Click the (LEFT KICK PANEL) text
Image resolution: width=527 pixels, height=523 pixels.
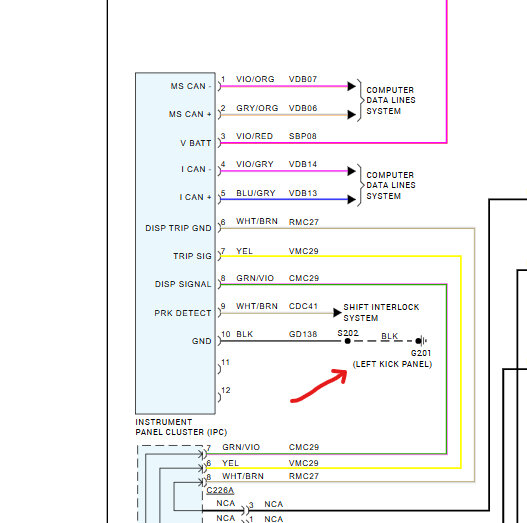pos(392,364)
